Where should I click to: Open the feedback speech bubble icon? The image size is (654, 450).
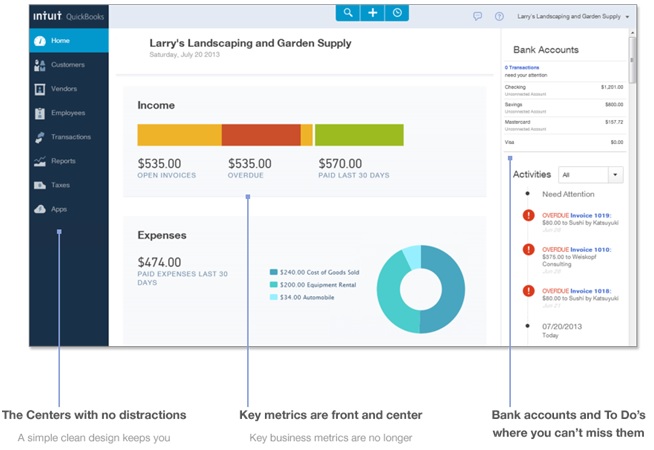coord(478,16)
